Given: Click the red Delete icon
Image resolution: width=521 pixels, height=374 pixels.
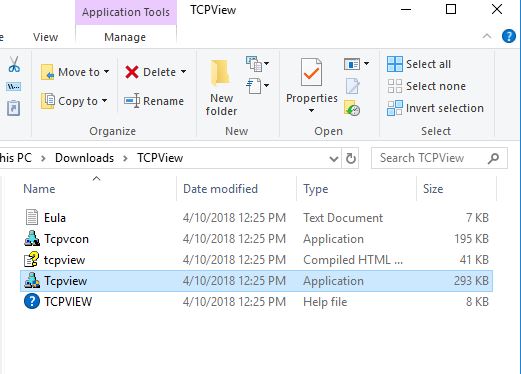Looking at the screenshot, I should (132, 72).
